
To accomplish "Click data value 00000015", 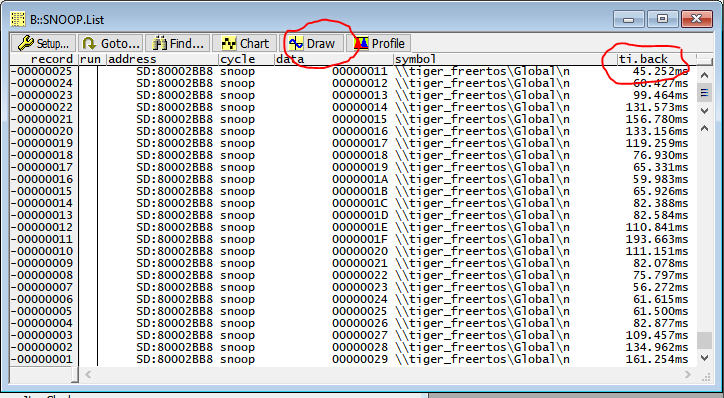I will (360, 119).
